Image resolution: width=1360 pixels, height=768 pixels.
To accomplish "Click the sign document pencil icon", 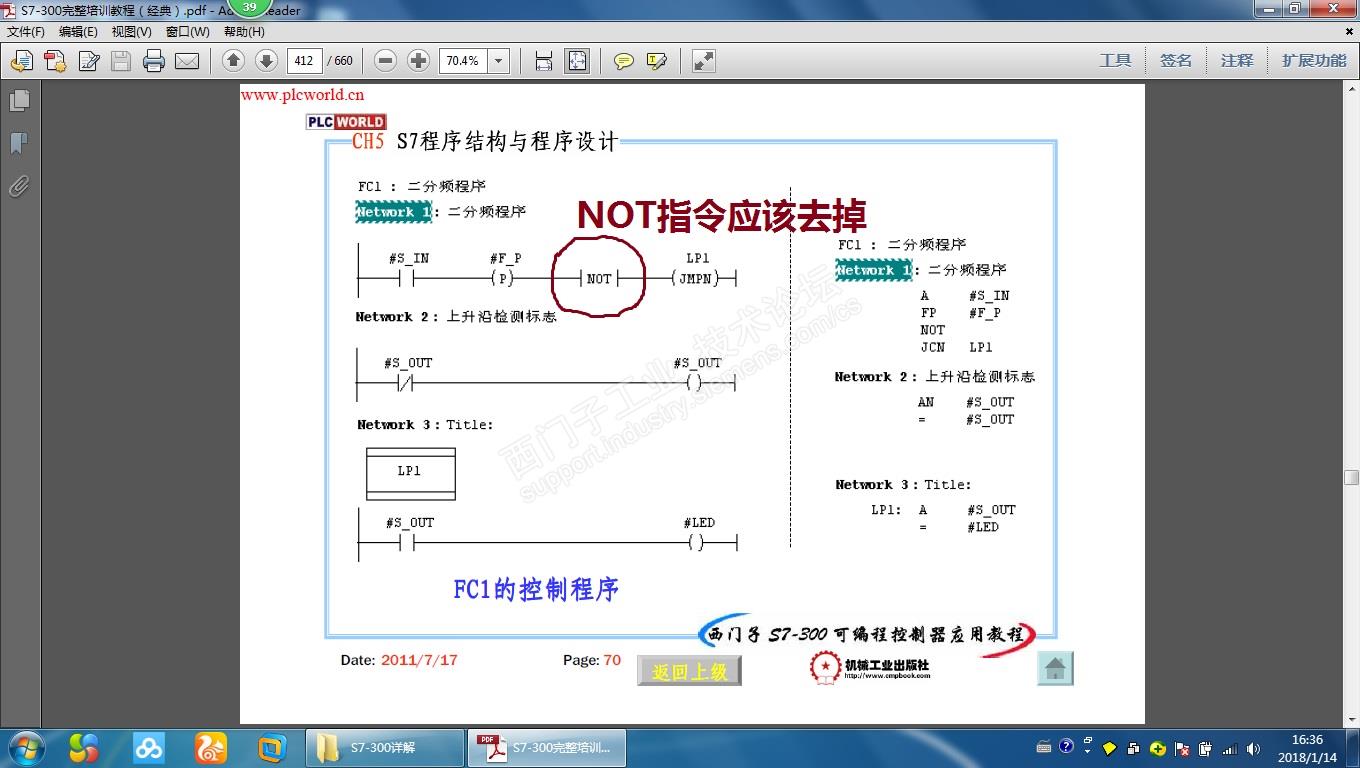I will pyautogui.click(x=88, y=61).
